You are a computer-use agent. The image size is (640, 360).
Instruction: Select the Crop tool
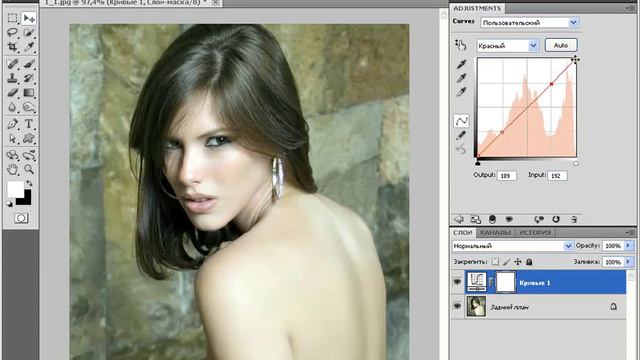pyautogui.click(x=13, y=47)
